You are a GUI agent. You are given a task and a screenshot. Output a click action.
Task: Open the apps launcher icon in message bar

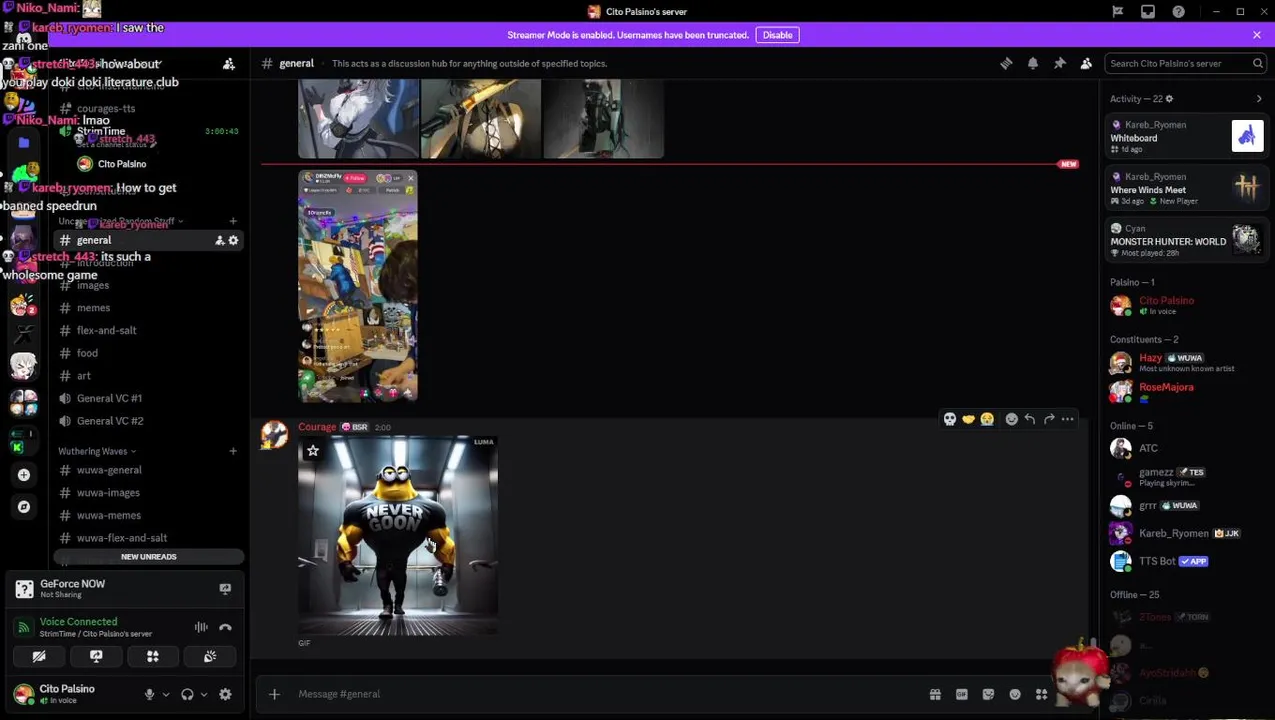click(x=1042, y=694)
